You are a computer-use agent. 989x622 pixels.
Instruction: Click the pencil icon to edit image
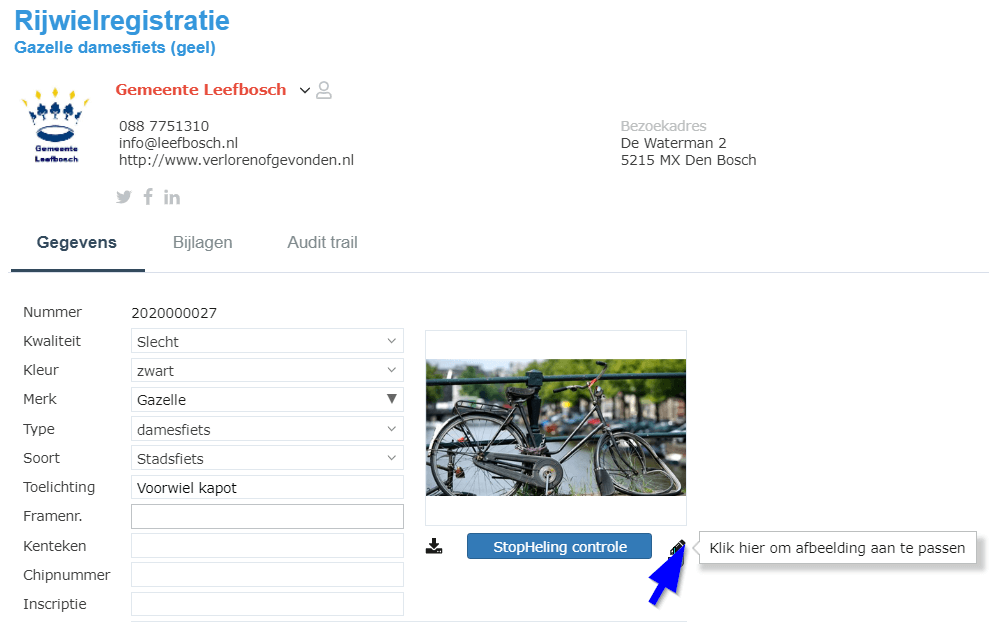(x=677, y=548)
